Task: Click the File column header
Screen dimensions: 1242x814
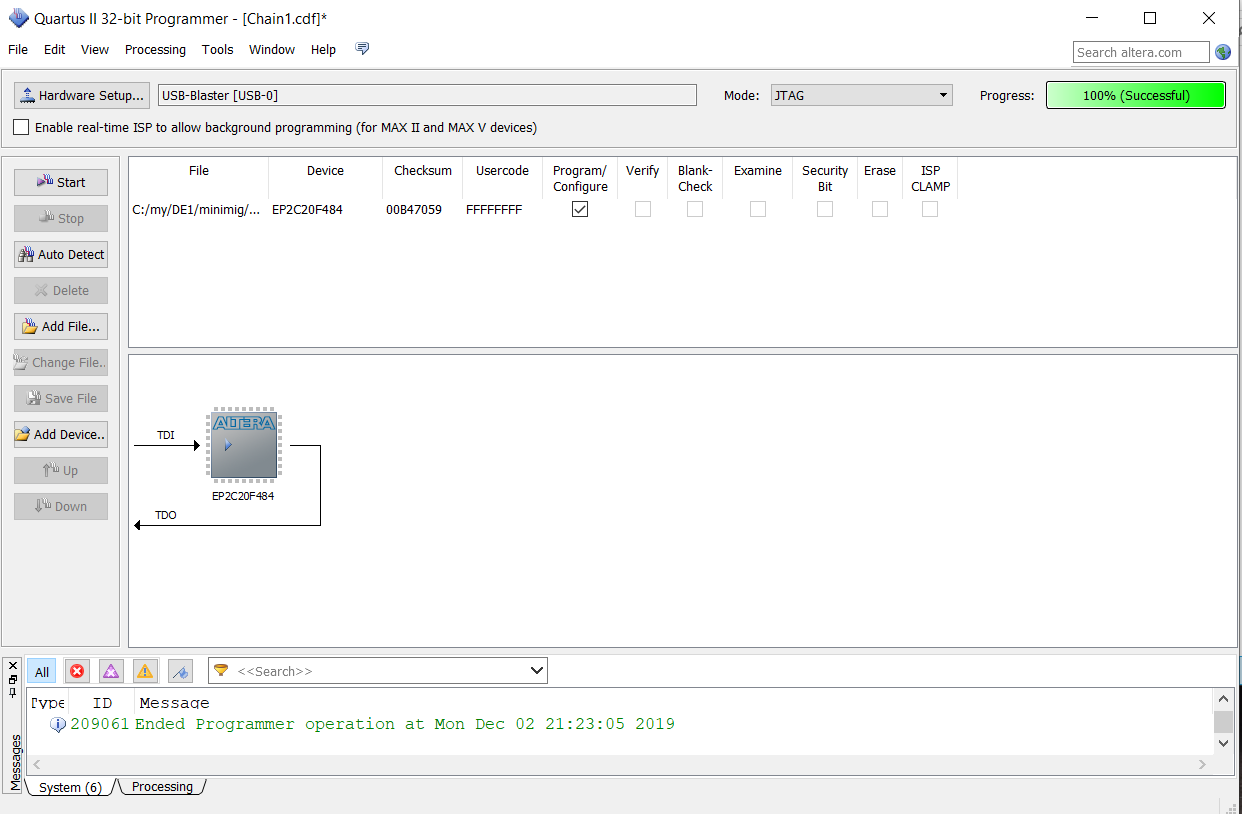Action: pos(199,171)
